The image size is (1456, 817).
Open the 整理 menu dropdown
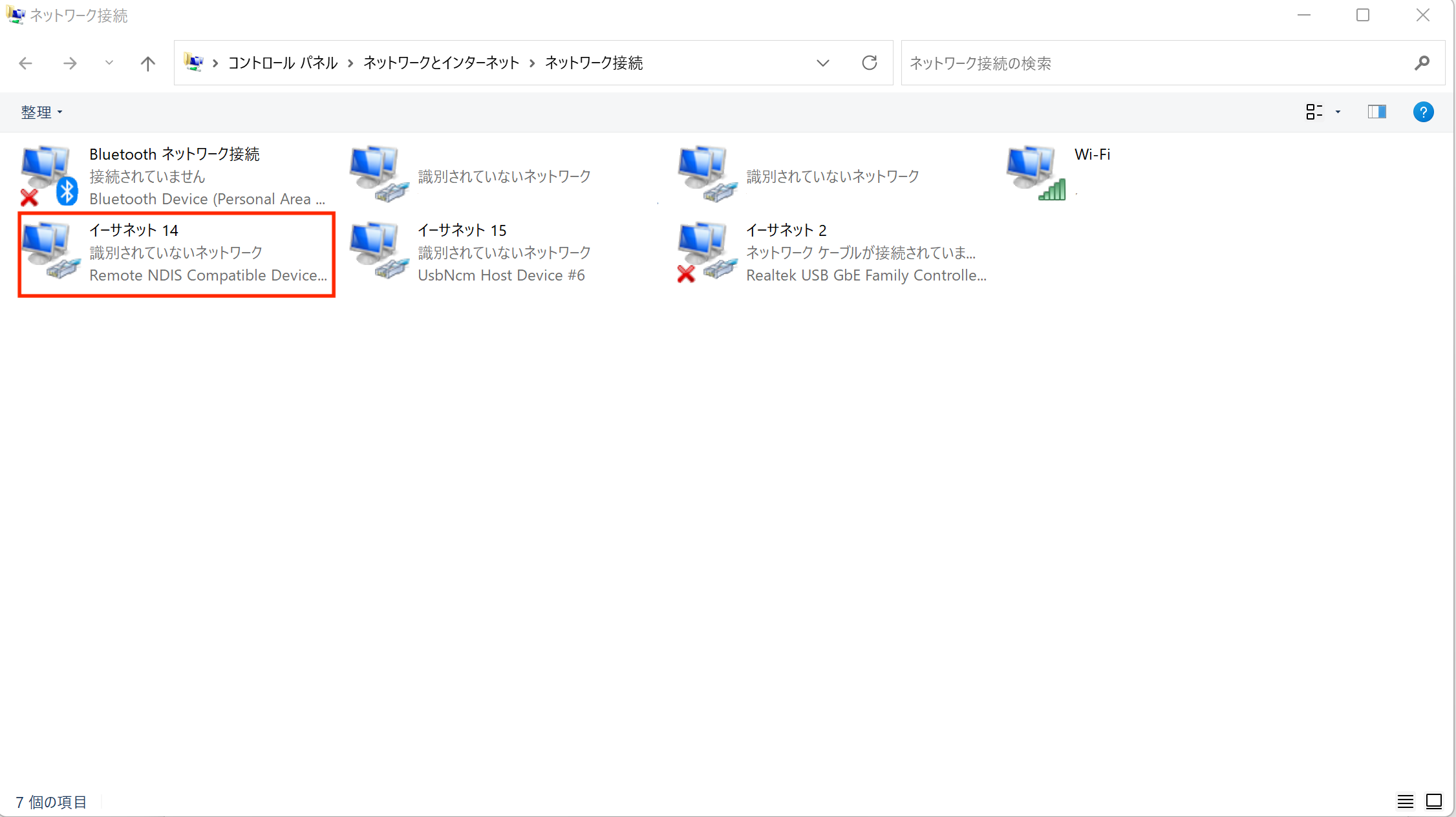click(41, 112)
